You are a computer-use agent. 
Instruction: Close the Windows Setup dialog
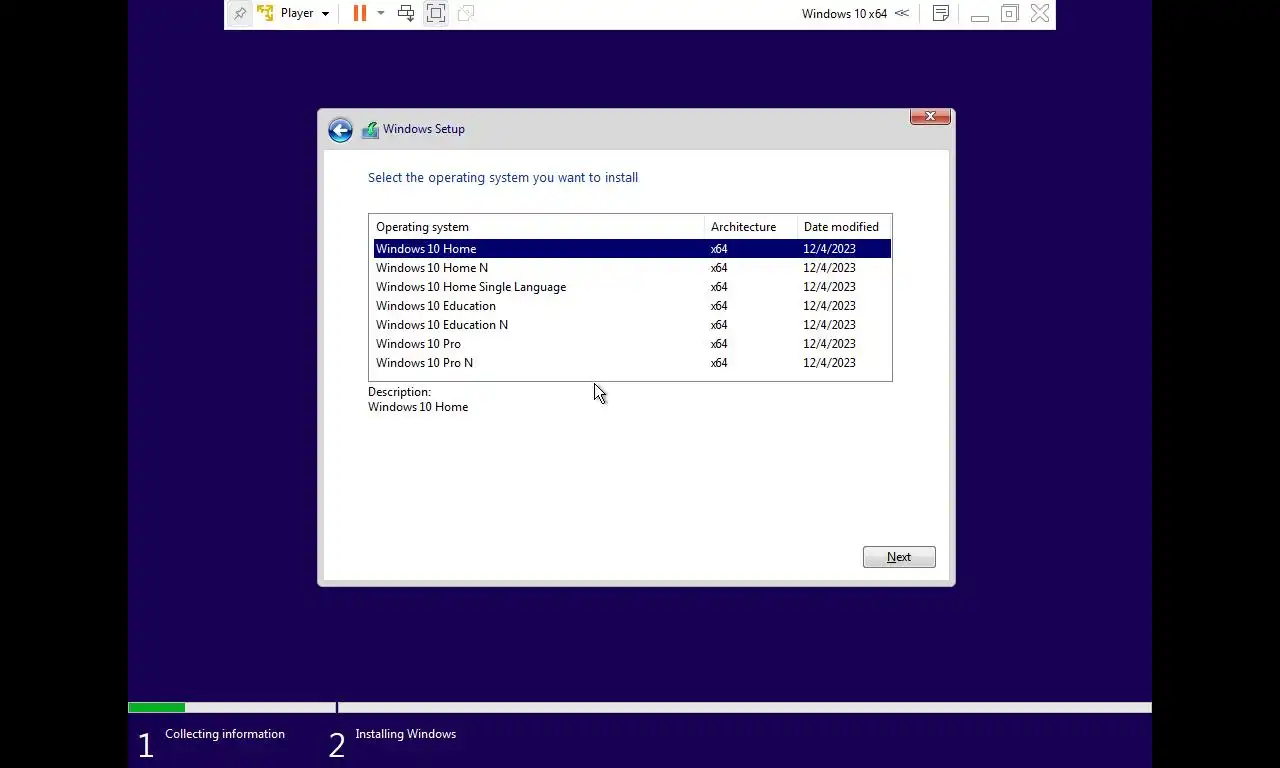click(x=930, y=116)
